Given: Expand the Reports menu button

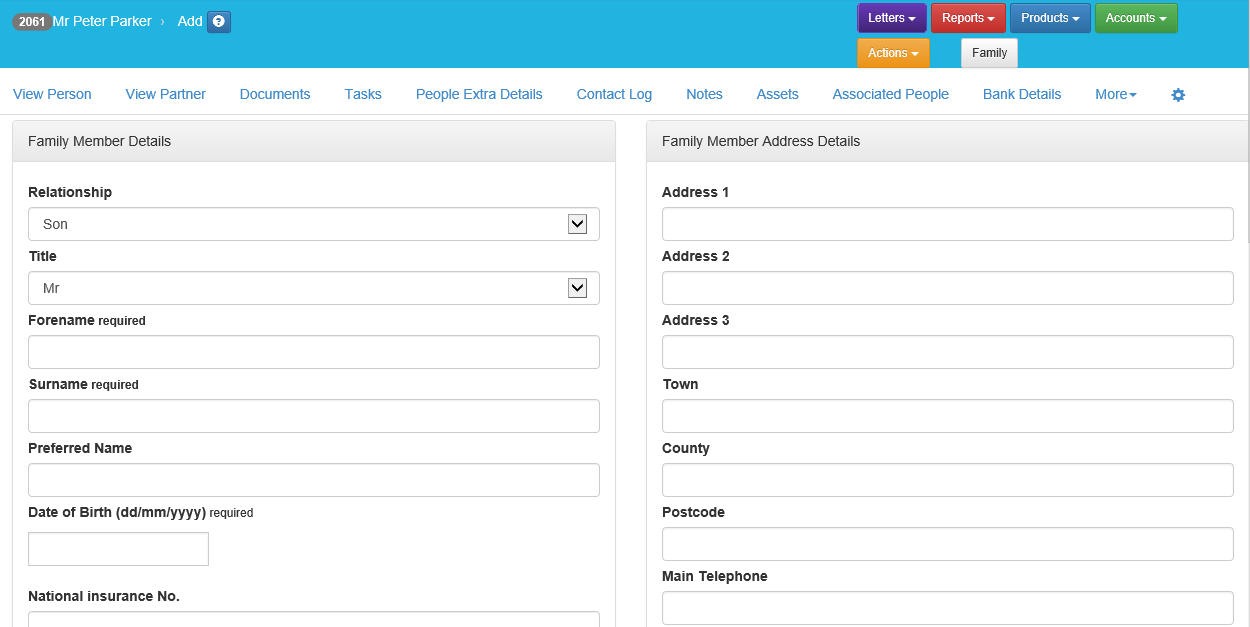Looking at the screenshot, I should coord(967,18).
